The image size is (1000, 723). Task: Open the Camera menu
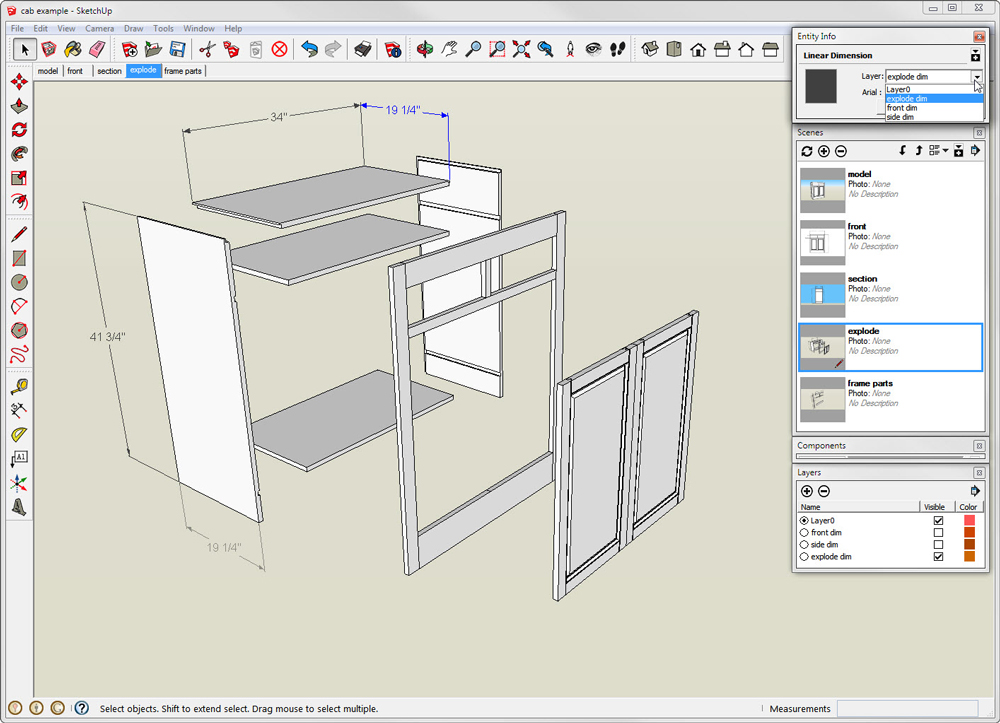click(x=99, y=29)
